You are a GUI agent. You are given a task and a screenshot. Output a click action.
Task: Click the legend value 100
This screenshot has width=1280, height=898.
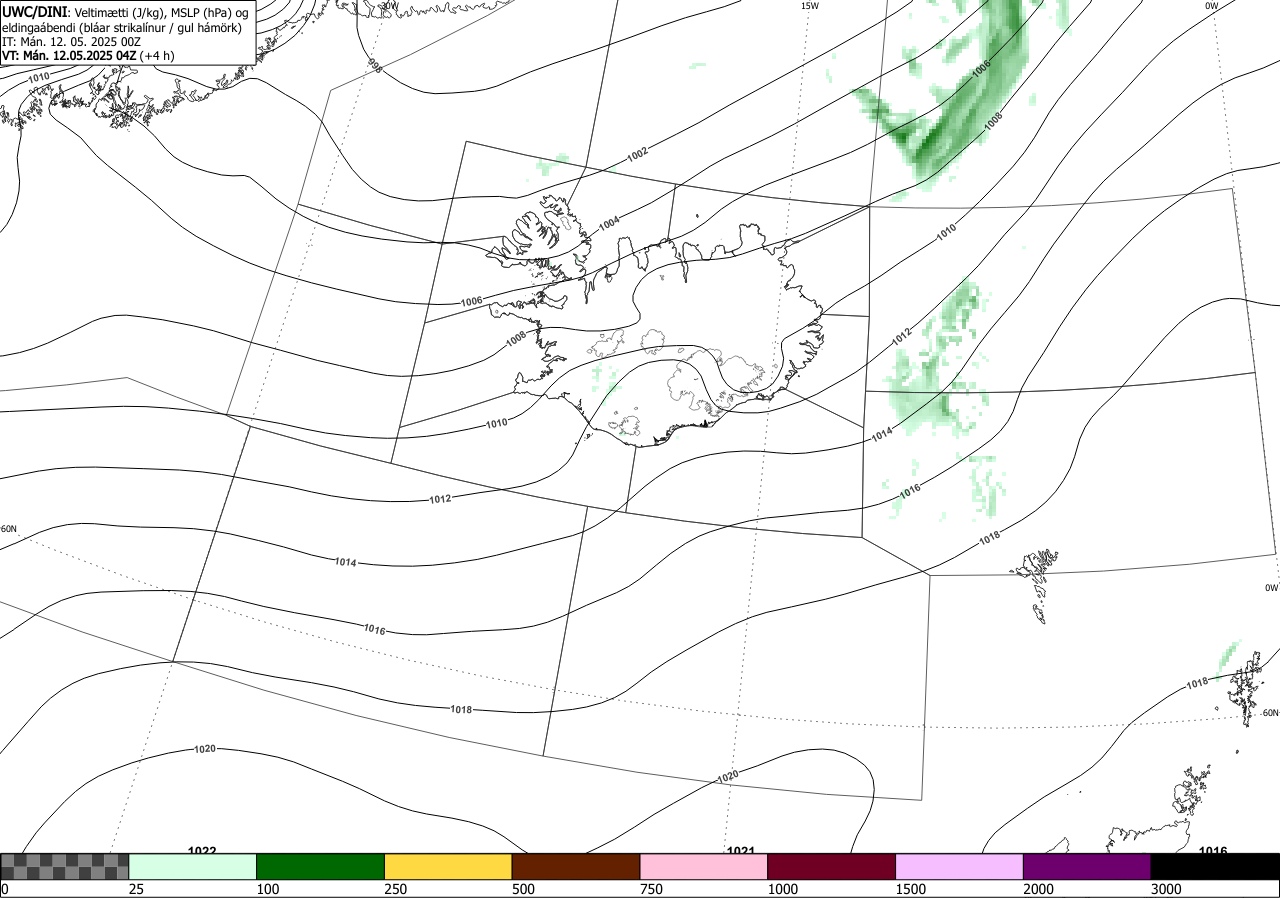[267, 889]
